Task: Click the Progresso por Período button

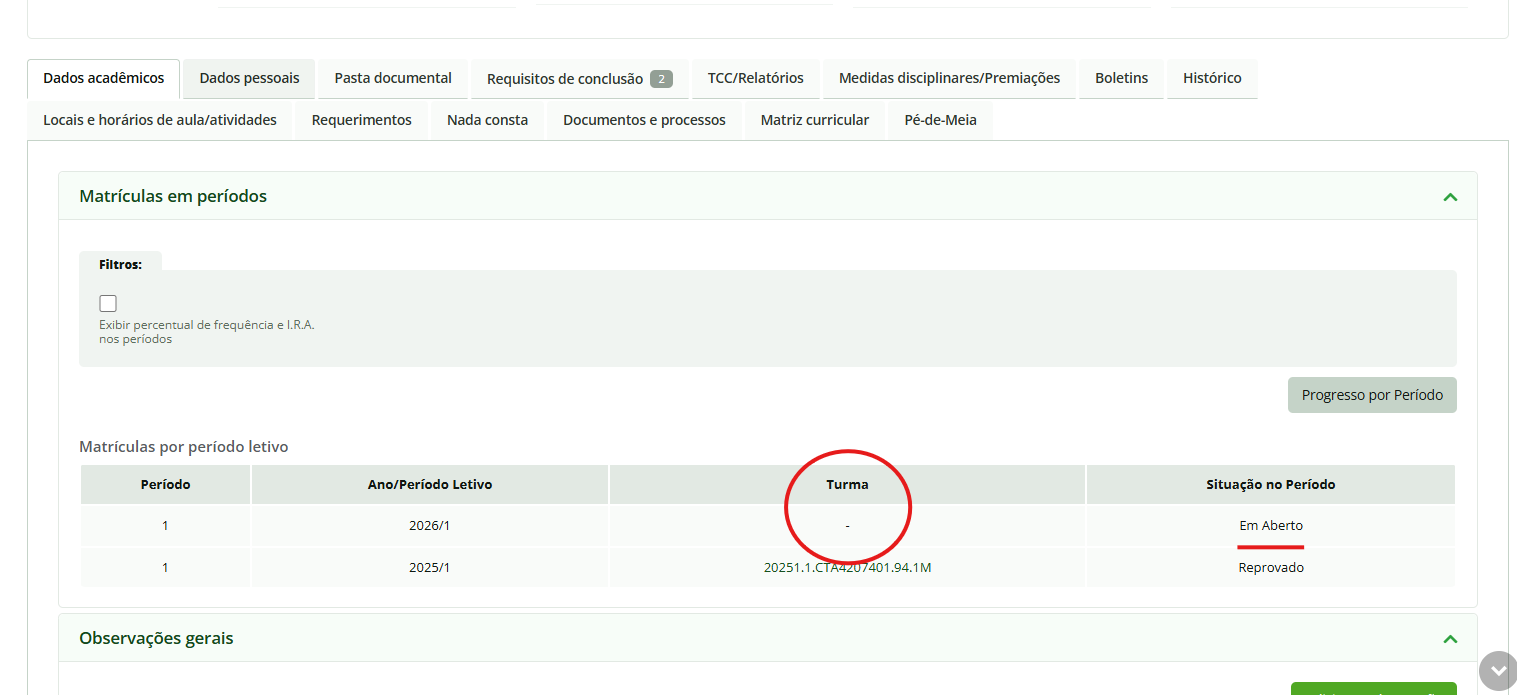Action: [1371, 394]
